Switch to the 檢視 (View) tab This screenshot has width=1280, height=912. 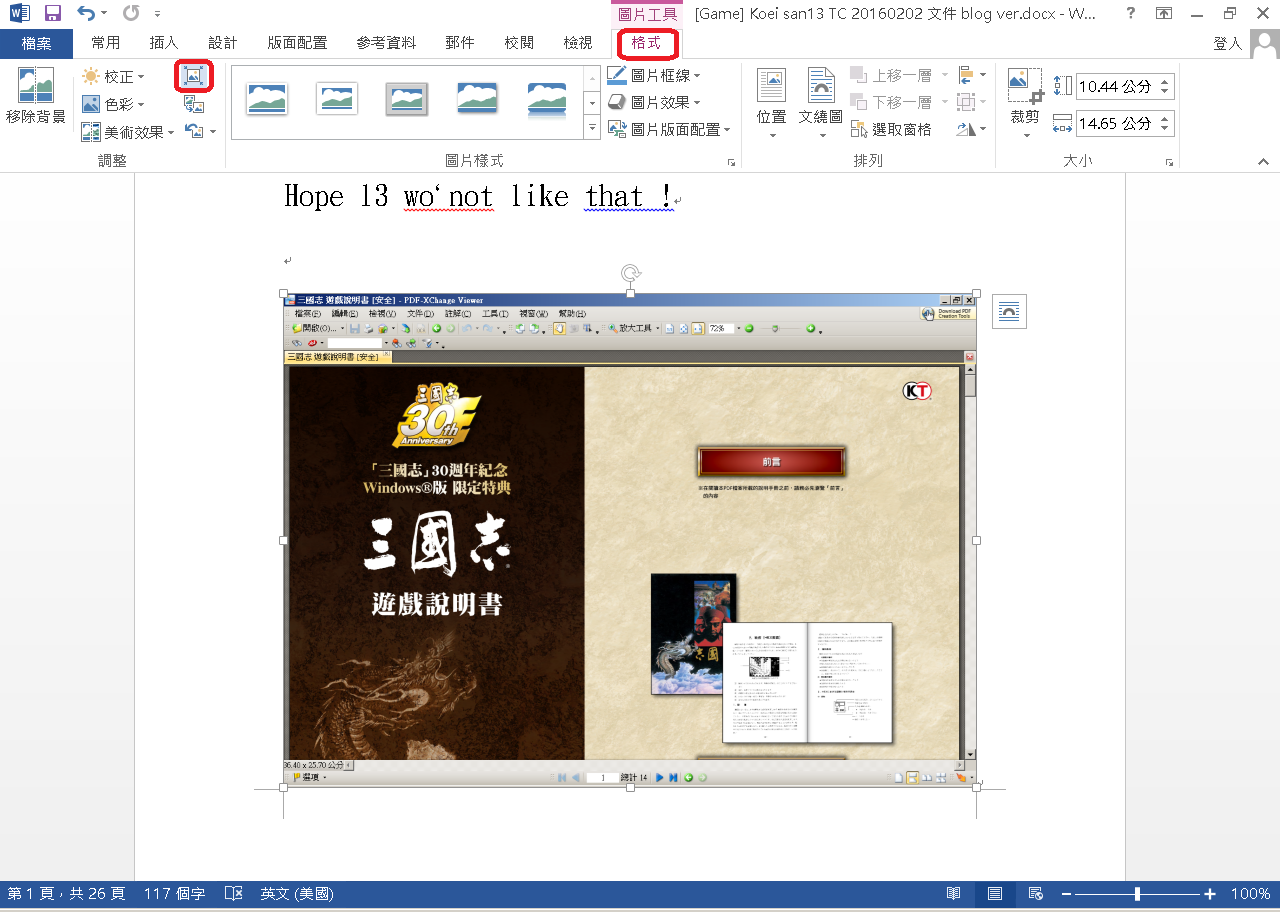click(x=578, y=43)
